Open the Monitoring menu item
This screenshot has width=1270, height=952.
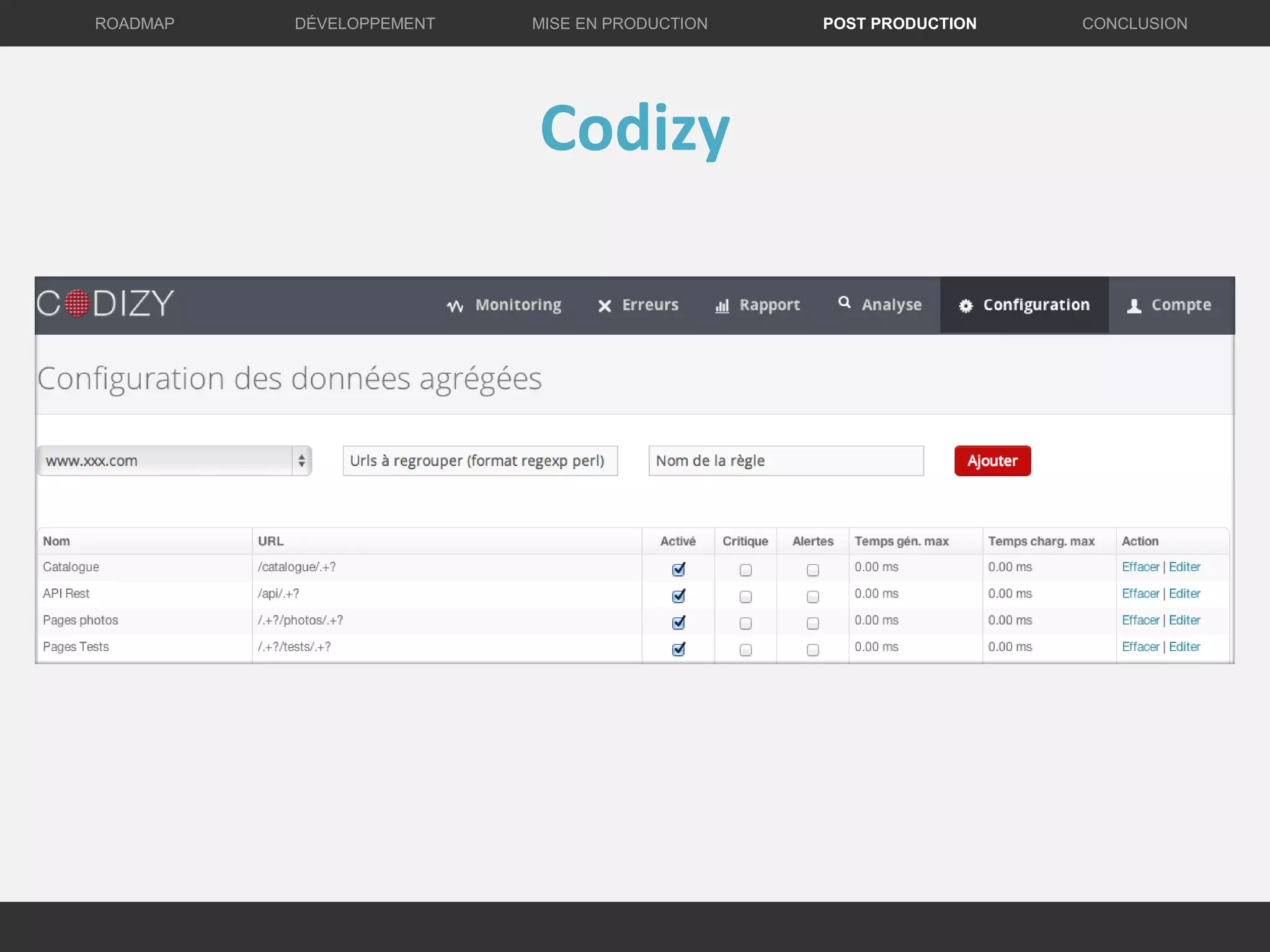pos(504,305)
